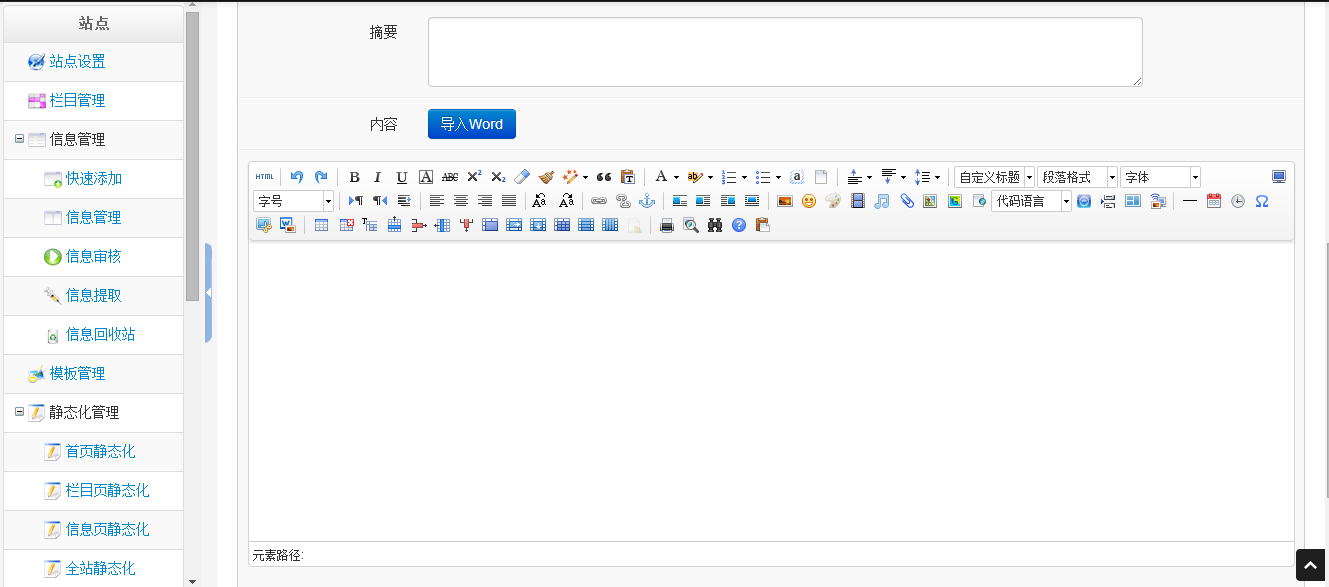Activate the format painter brush
The image size is (1329, 587).
[x=546, y=177]
